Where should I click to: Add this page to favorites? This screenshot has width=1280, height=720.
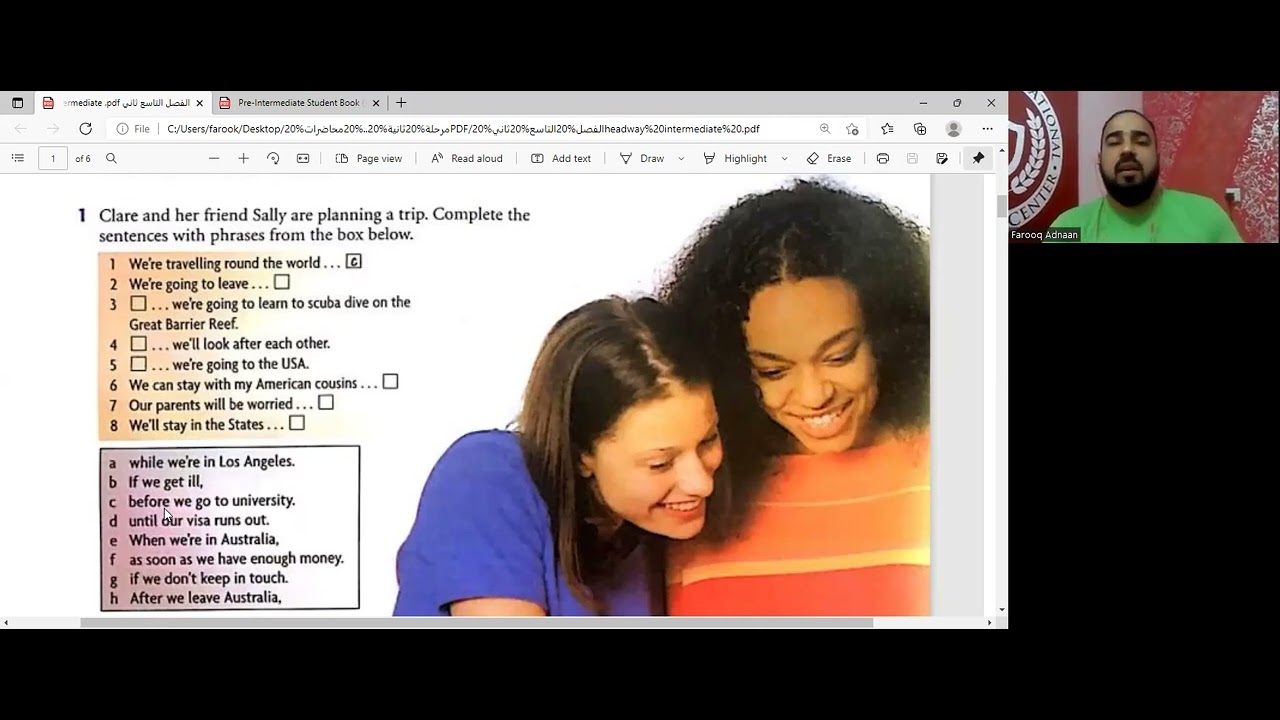pos(852,129)
